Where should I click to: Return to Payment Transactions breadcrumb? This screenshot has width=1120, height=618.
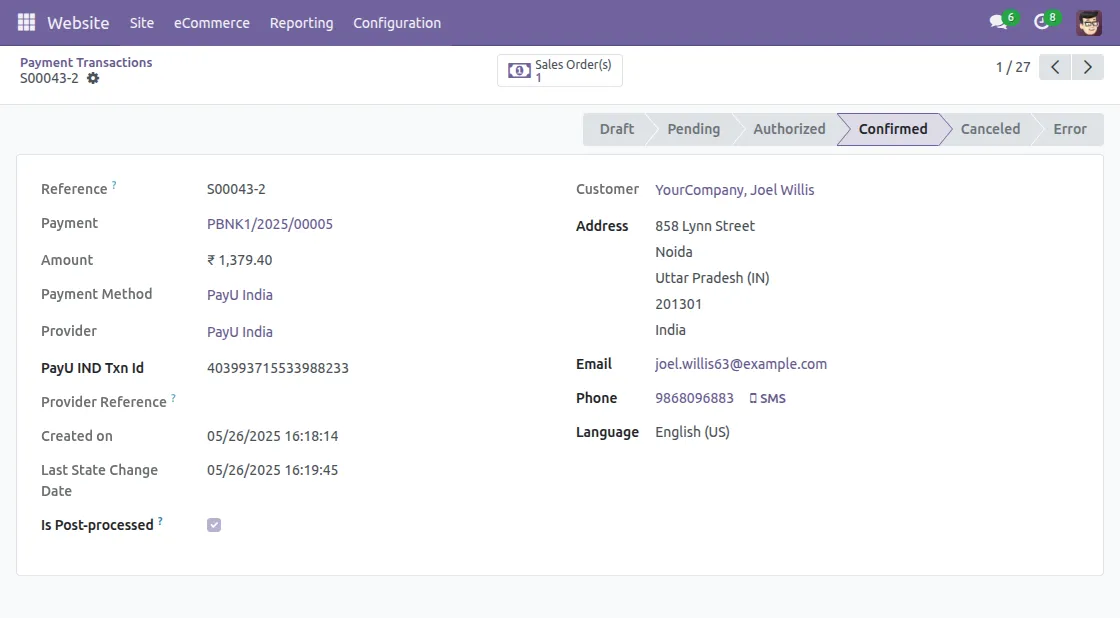click(x=86, y=61)
